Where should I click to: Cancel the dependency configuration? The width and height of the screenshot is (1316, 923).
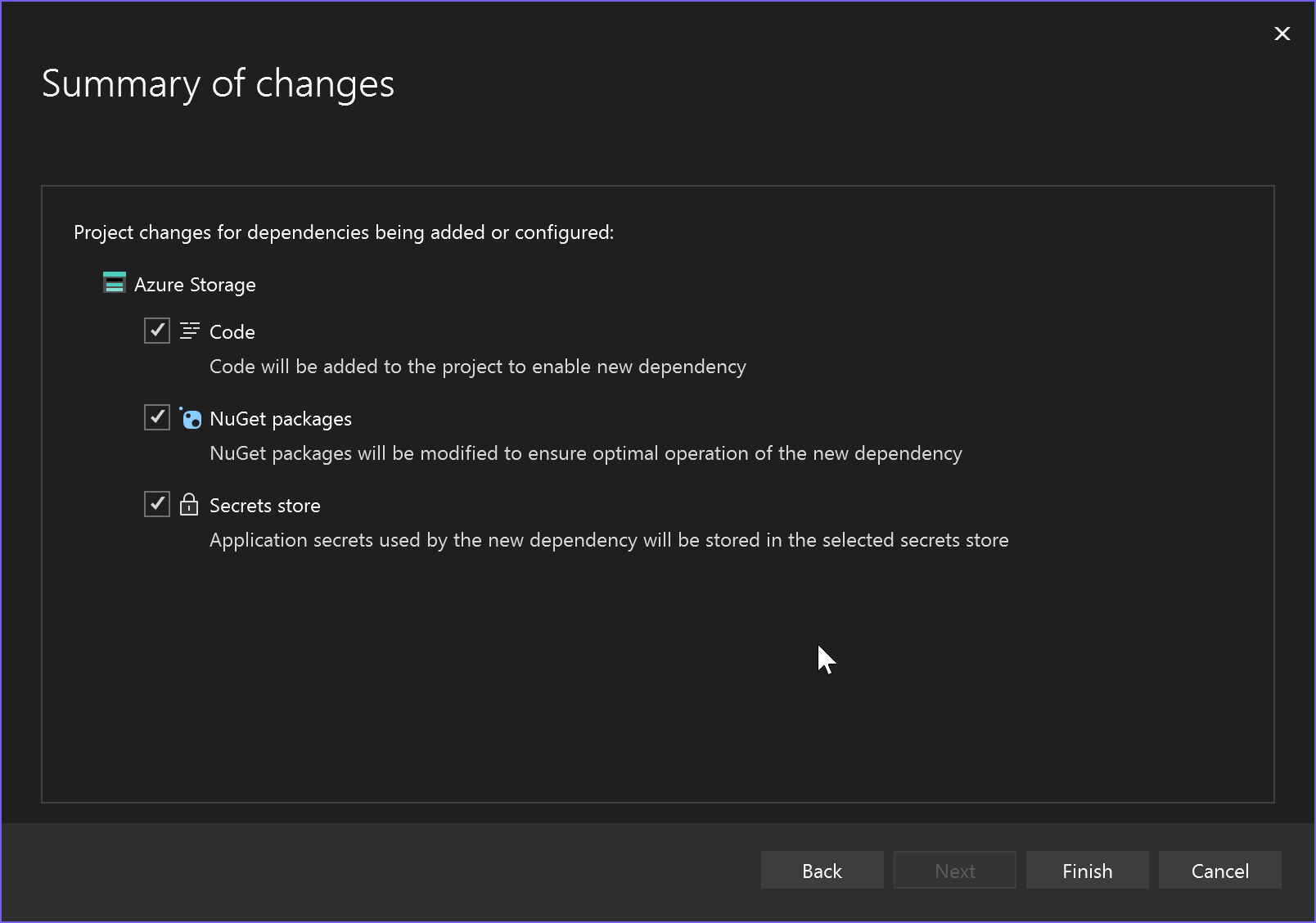[1219, 870]
